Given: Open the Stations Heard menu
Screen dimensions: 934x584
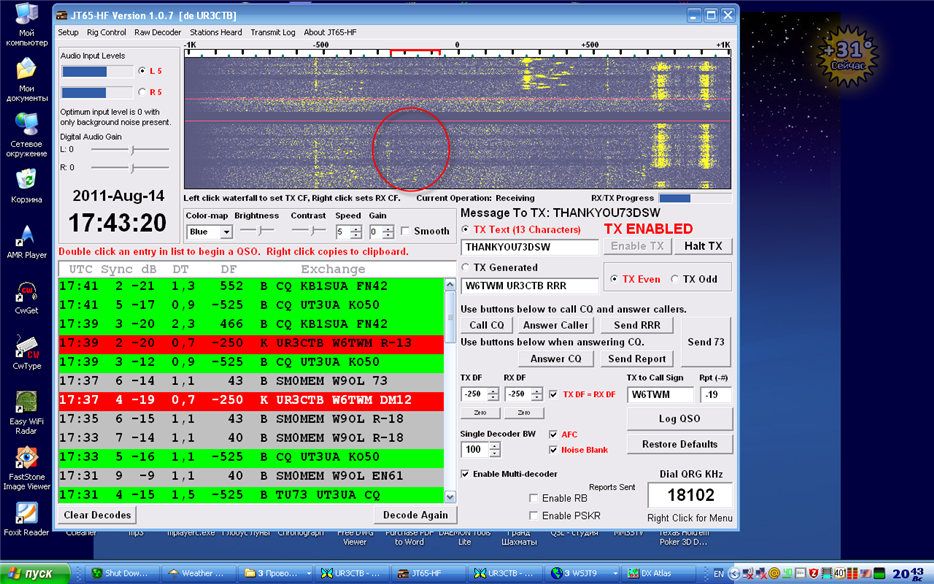Looking at the screenshot, I should 216,32.
